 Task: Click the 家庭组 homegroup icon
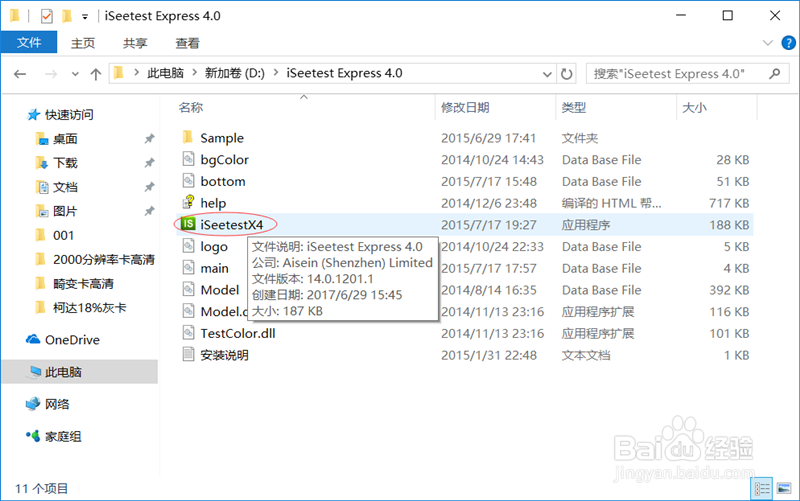click(33, 436)
